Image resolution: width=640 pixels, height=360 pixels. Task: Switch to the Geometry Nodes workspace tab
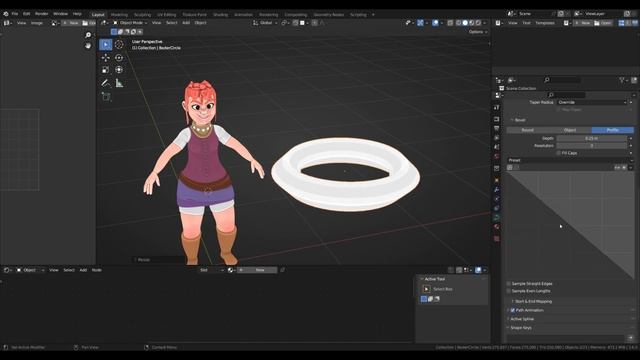pyautogui.click(x=329, y=15)
